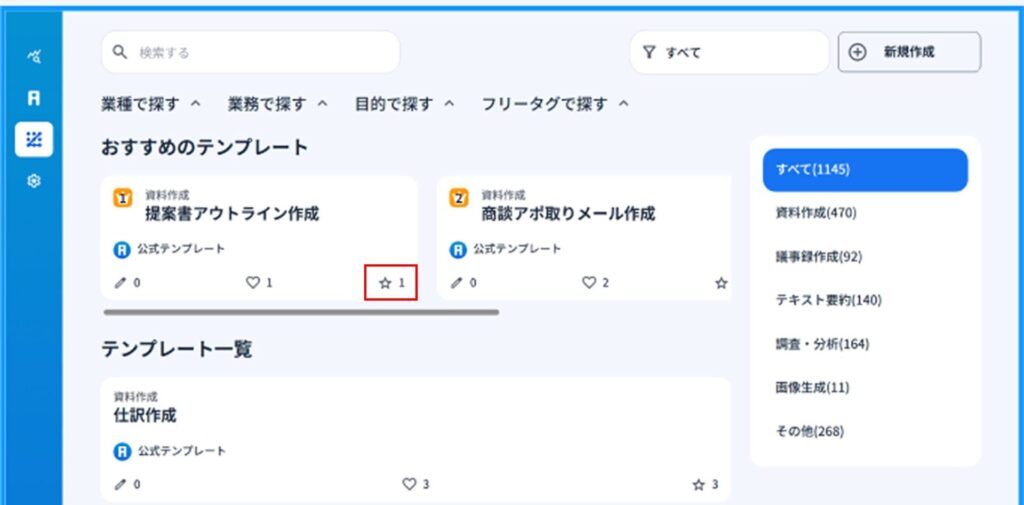Image resolution: width=1024 pixels, height=505 pixels.
Task: Click the topmost sidebar icon
Action: click(33, 57)
